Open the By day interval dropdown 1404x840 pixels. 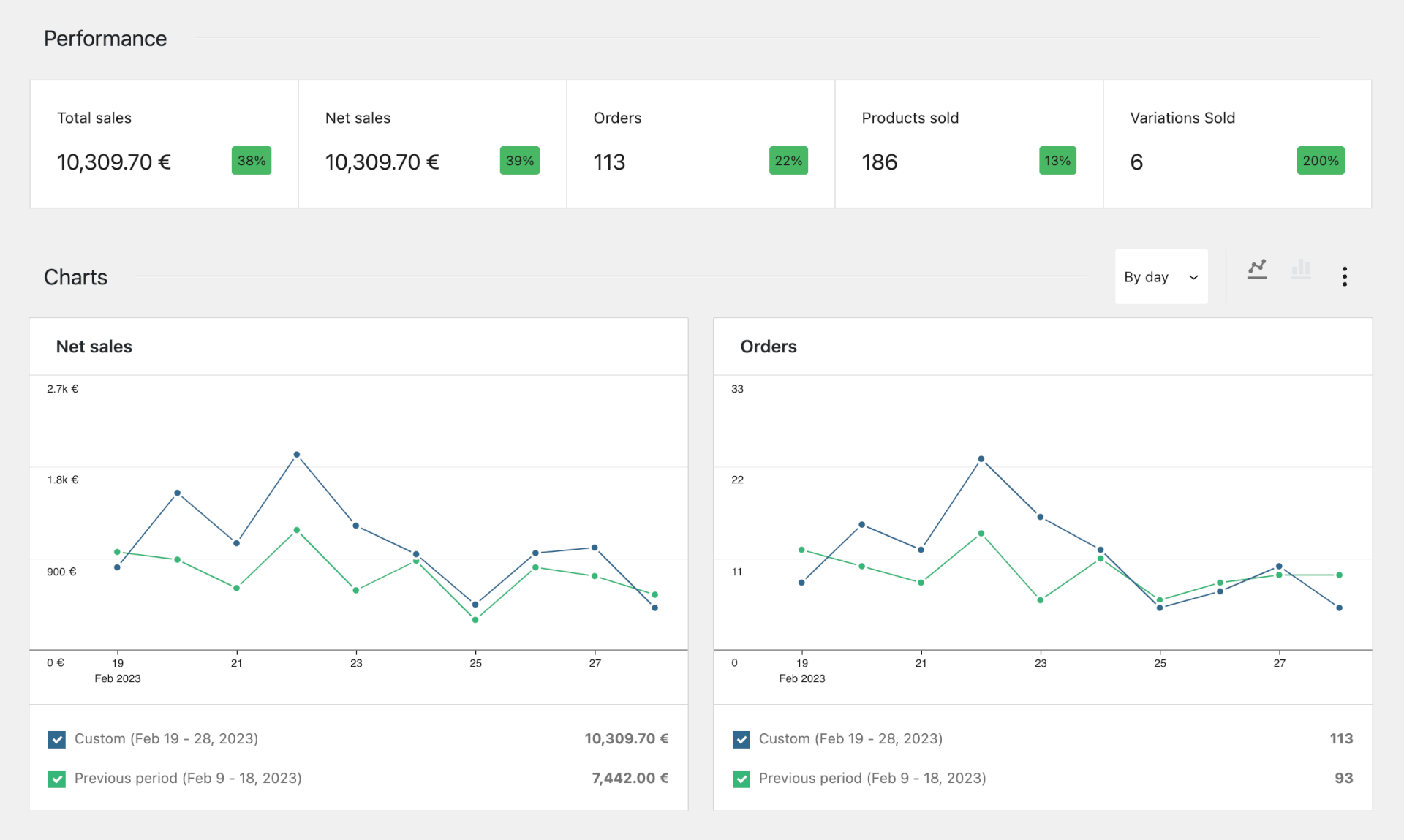pyautogui.click(x=1161, y=276)
